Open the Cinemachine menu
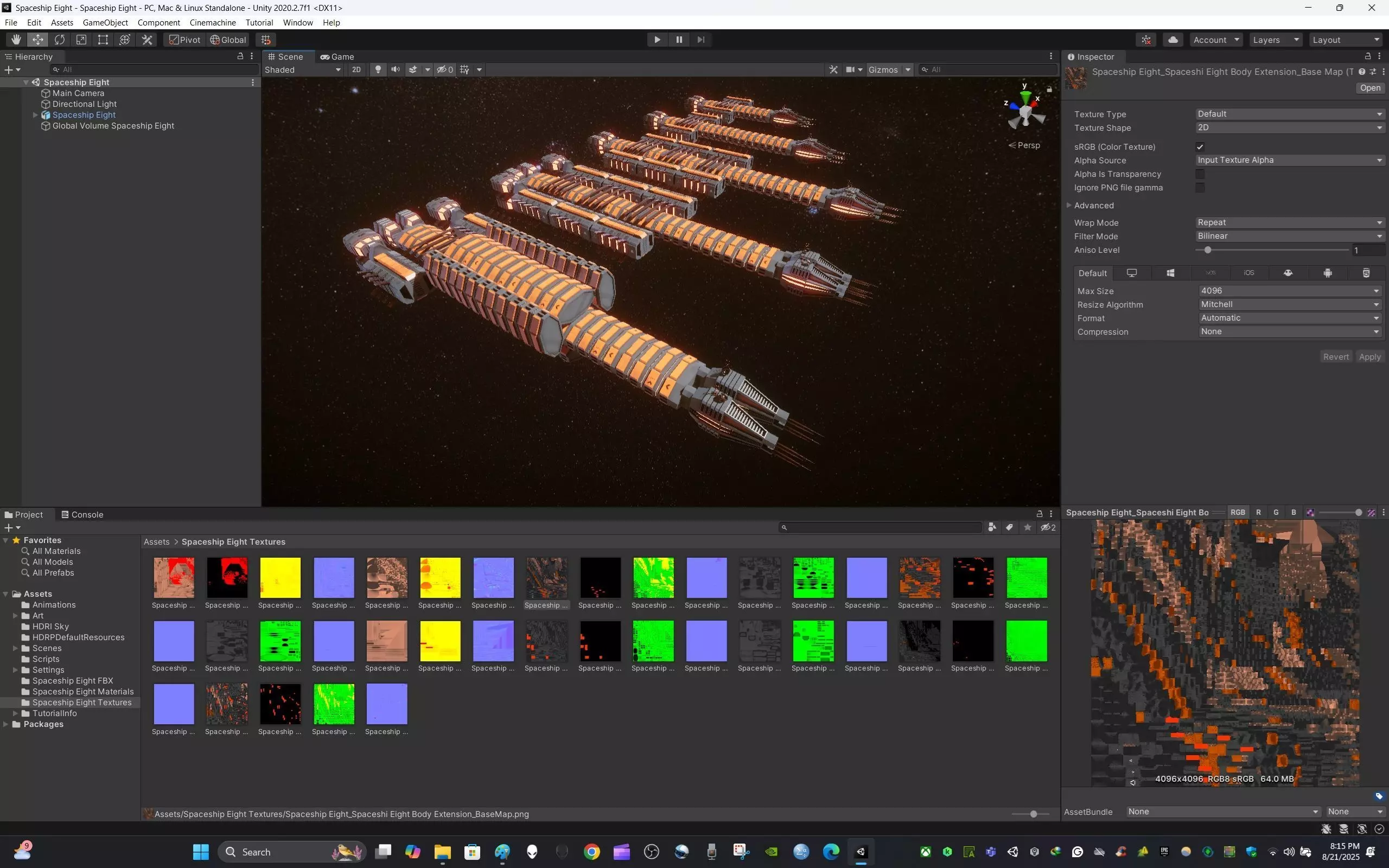1389x868 pixels. click(212, 22)
